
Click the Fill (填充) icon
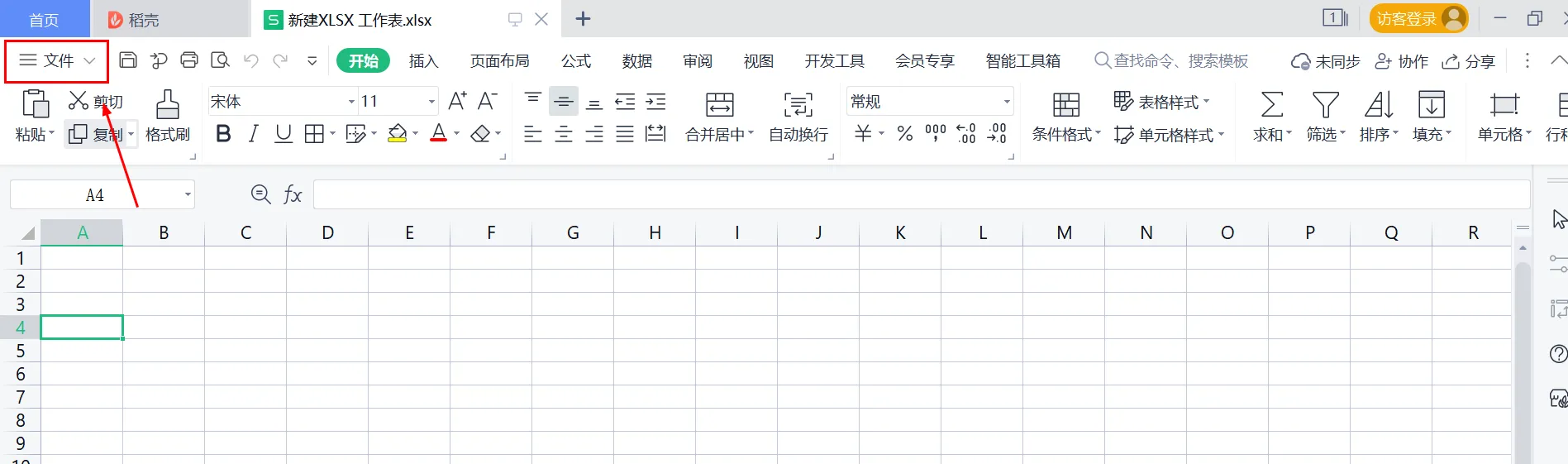pos(1432,105)
